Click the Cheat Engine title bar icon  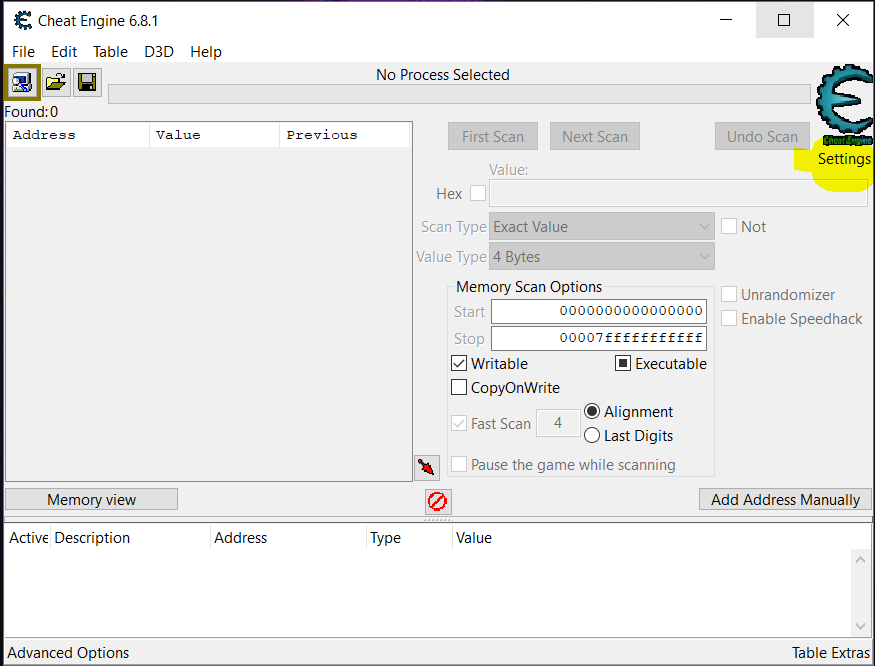[23, 21]
